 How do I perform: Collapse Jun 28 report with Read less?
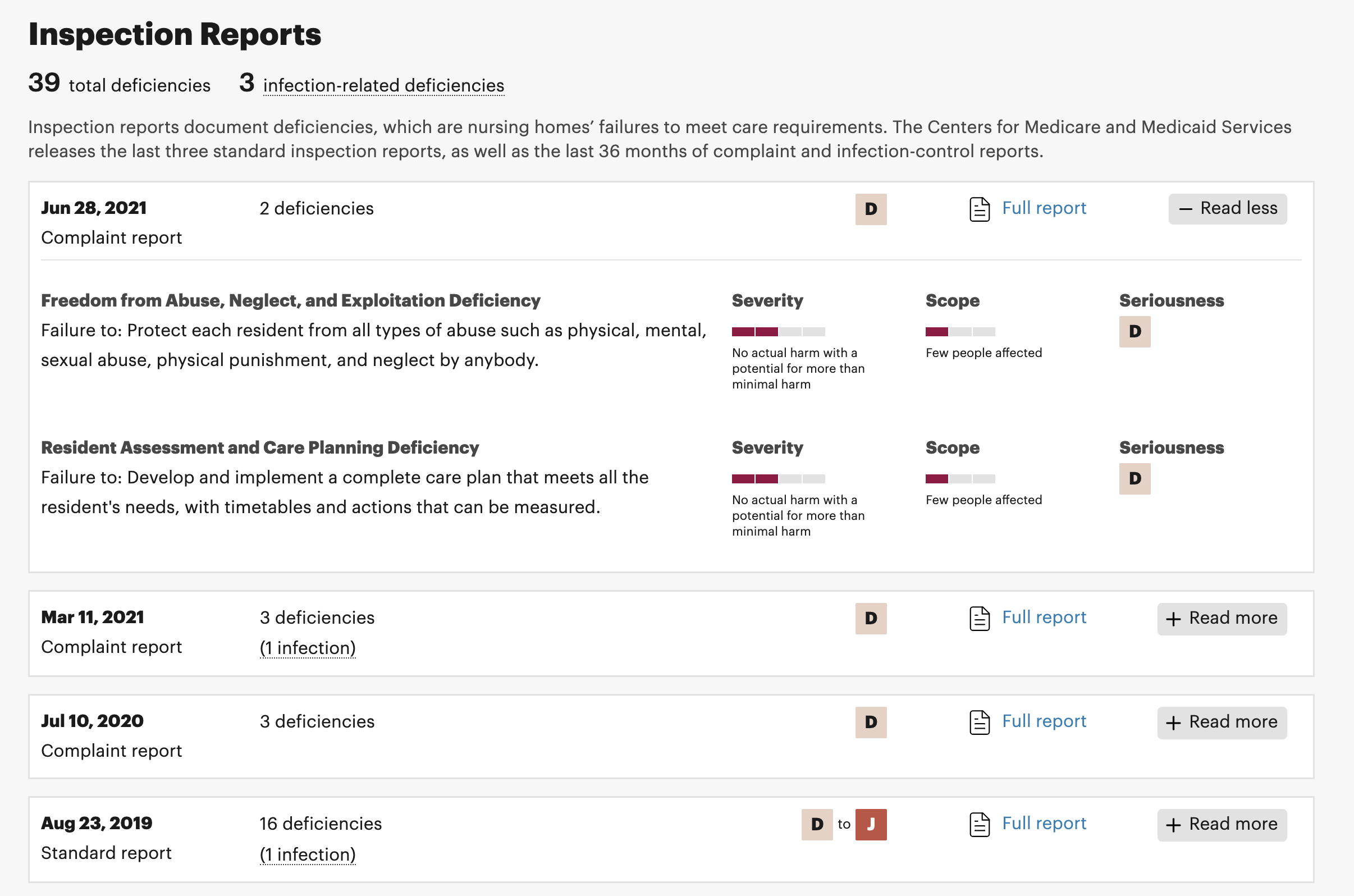[x=1227, y=209]
